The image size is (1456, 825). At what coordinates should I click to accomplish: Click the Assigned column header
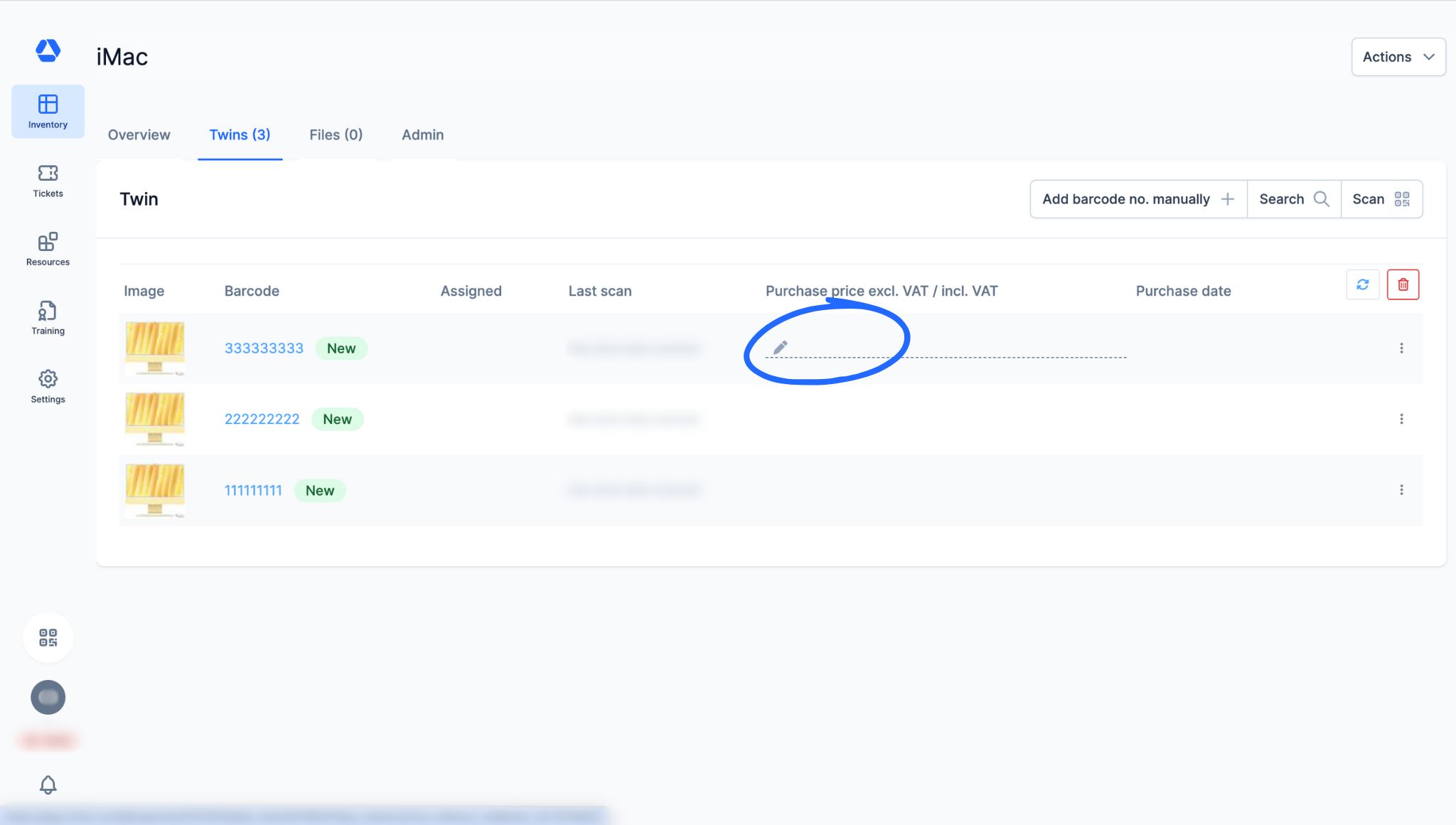[x=471, y=291]
